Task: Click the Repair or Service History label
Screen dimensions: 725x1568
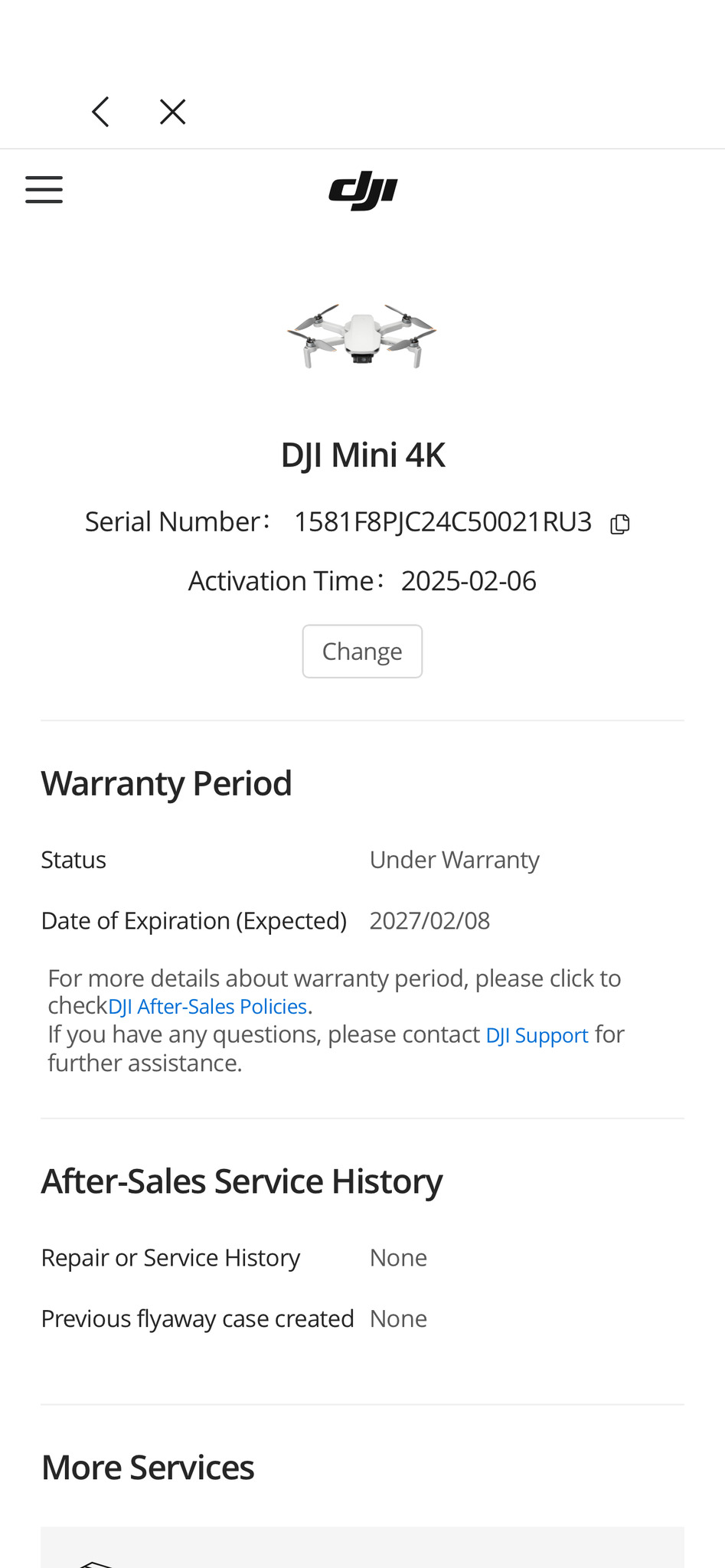Action: (171, 1258)
